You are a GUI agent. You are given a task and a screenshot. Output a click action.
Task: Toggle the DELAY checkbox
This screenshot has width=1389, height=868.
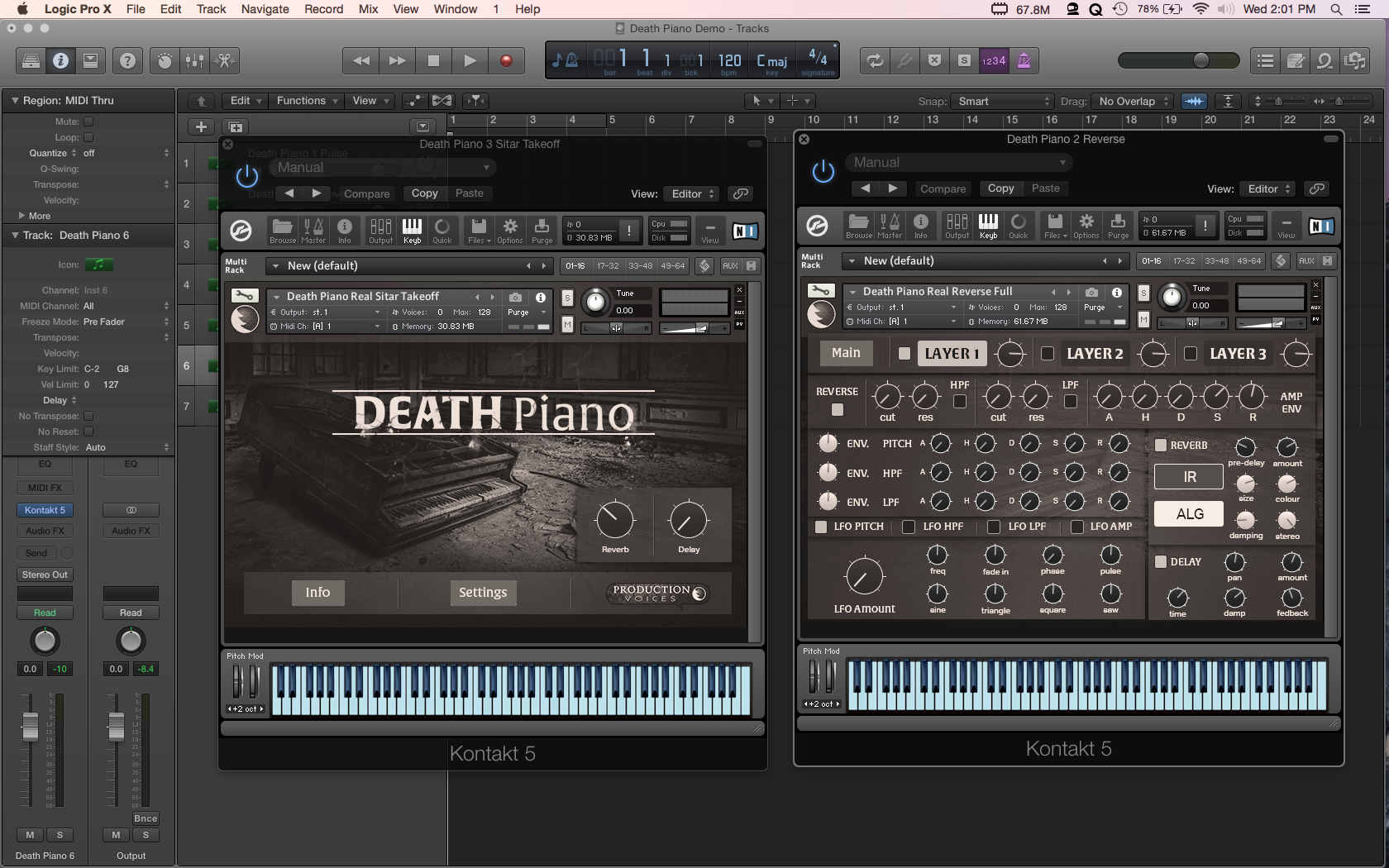click(x=1160, y=561)
